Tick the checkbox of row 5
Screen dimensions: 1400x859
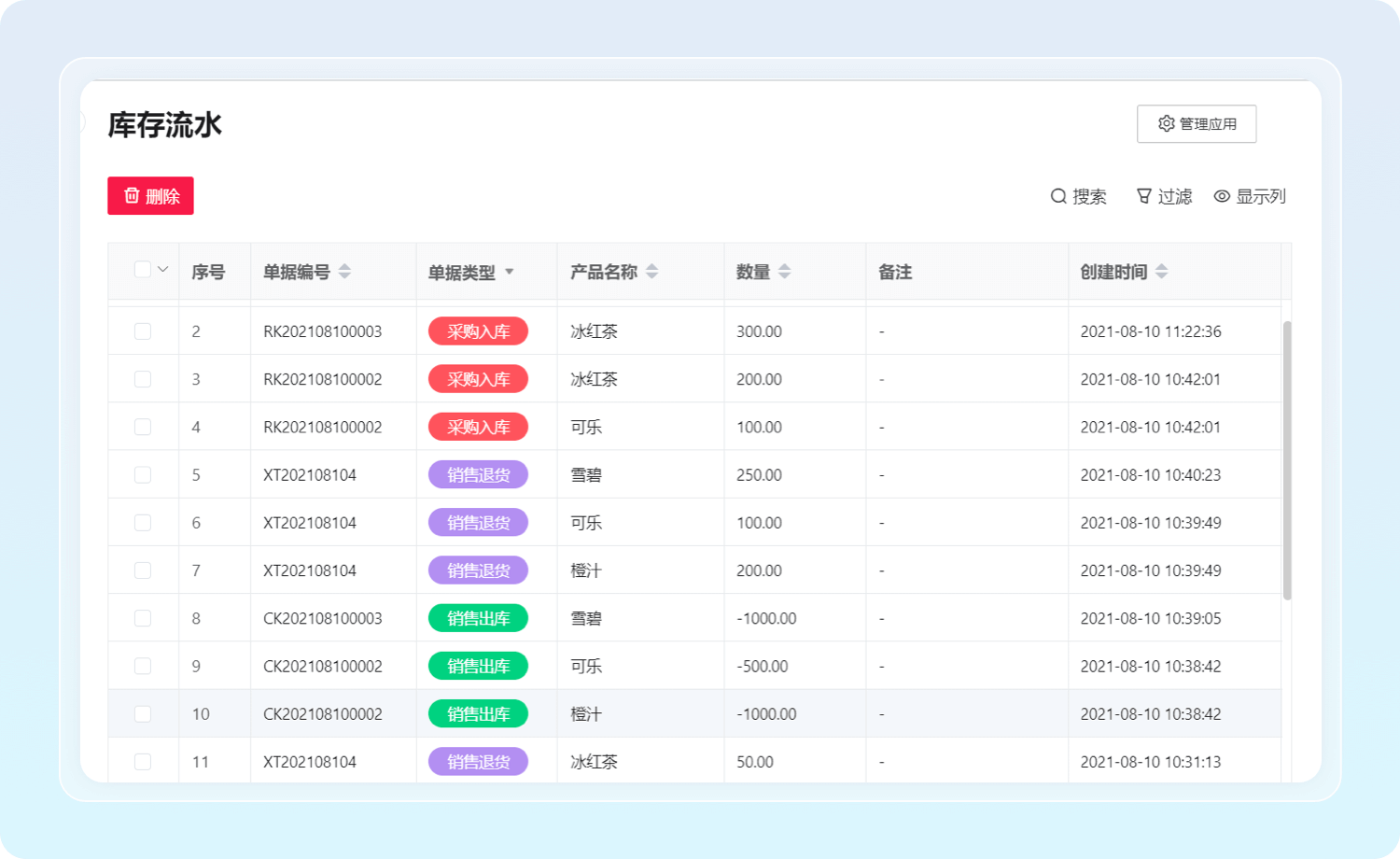(x=143, y=474)
